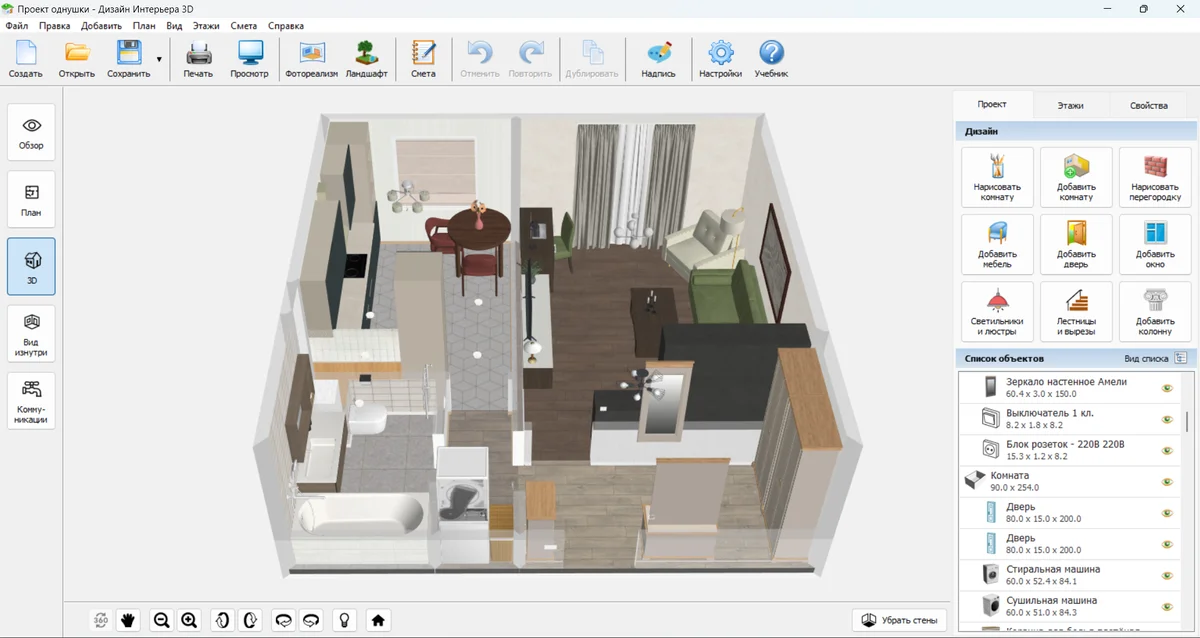The height and width of the screenshot is (638, 1200).
Task: Hide the Стиральная машина object
Action: (x=1166, y=576)
